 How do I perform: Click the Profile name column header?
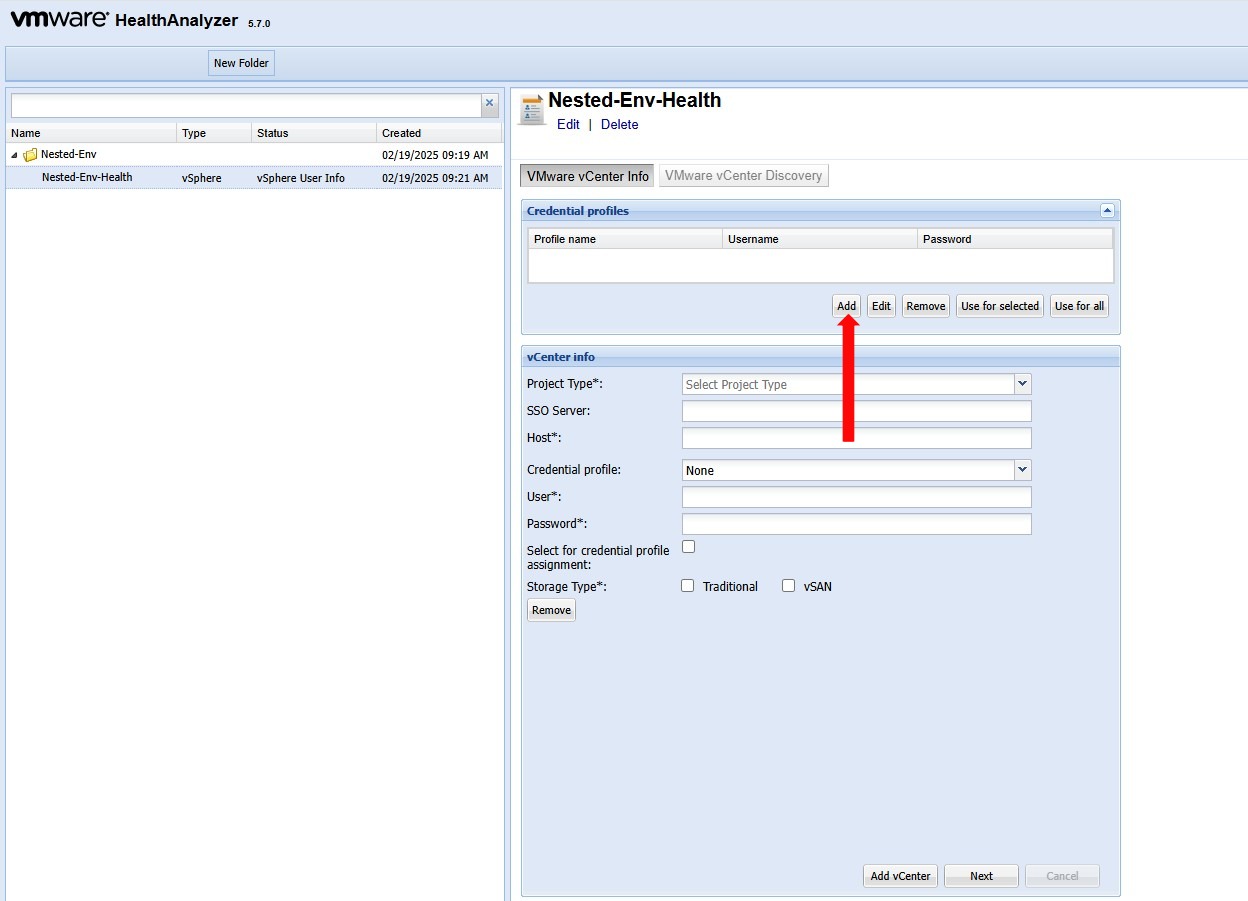pos(625,239)
